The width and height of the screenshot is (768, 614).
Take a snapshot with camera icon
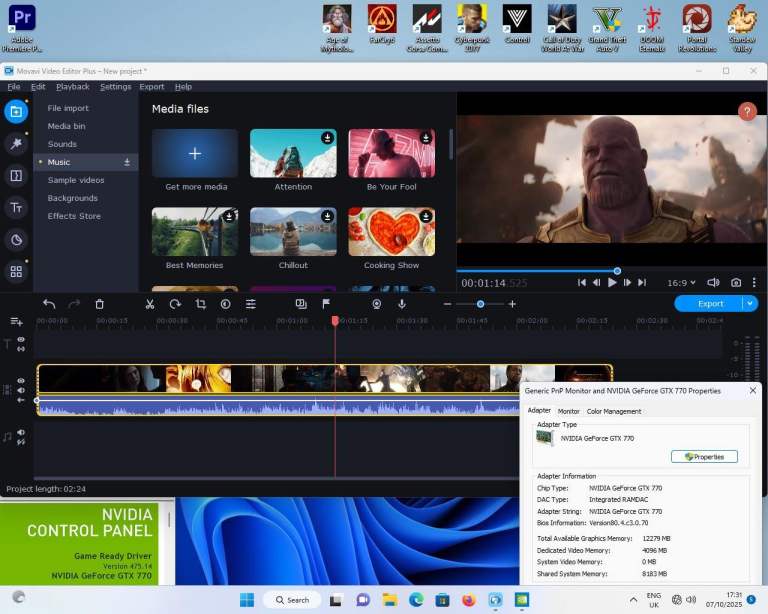coord(736,283)
